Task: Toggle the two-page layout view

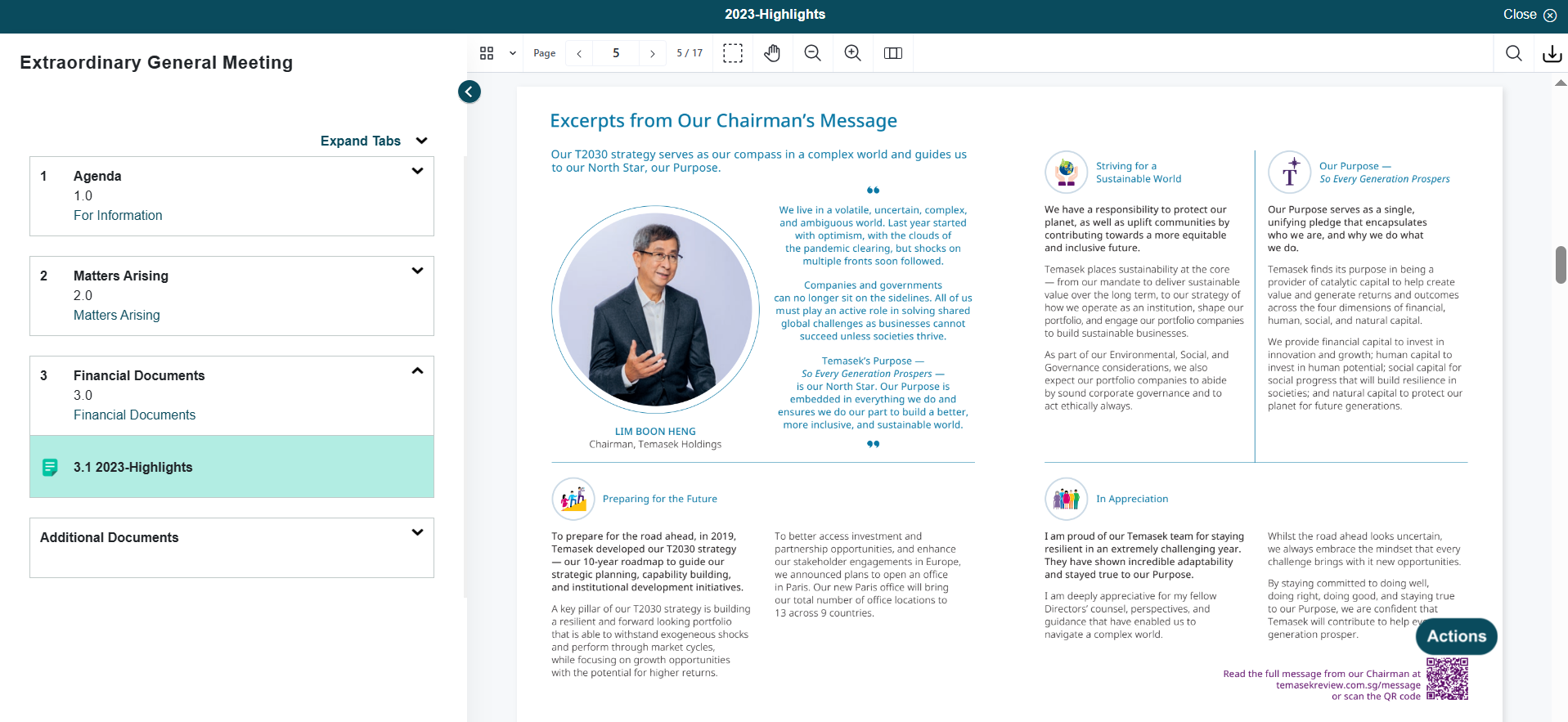Action: [893, 53]
